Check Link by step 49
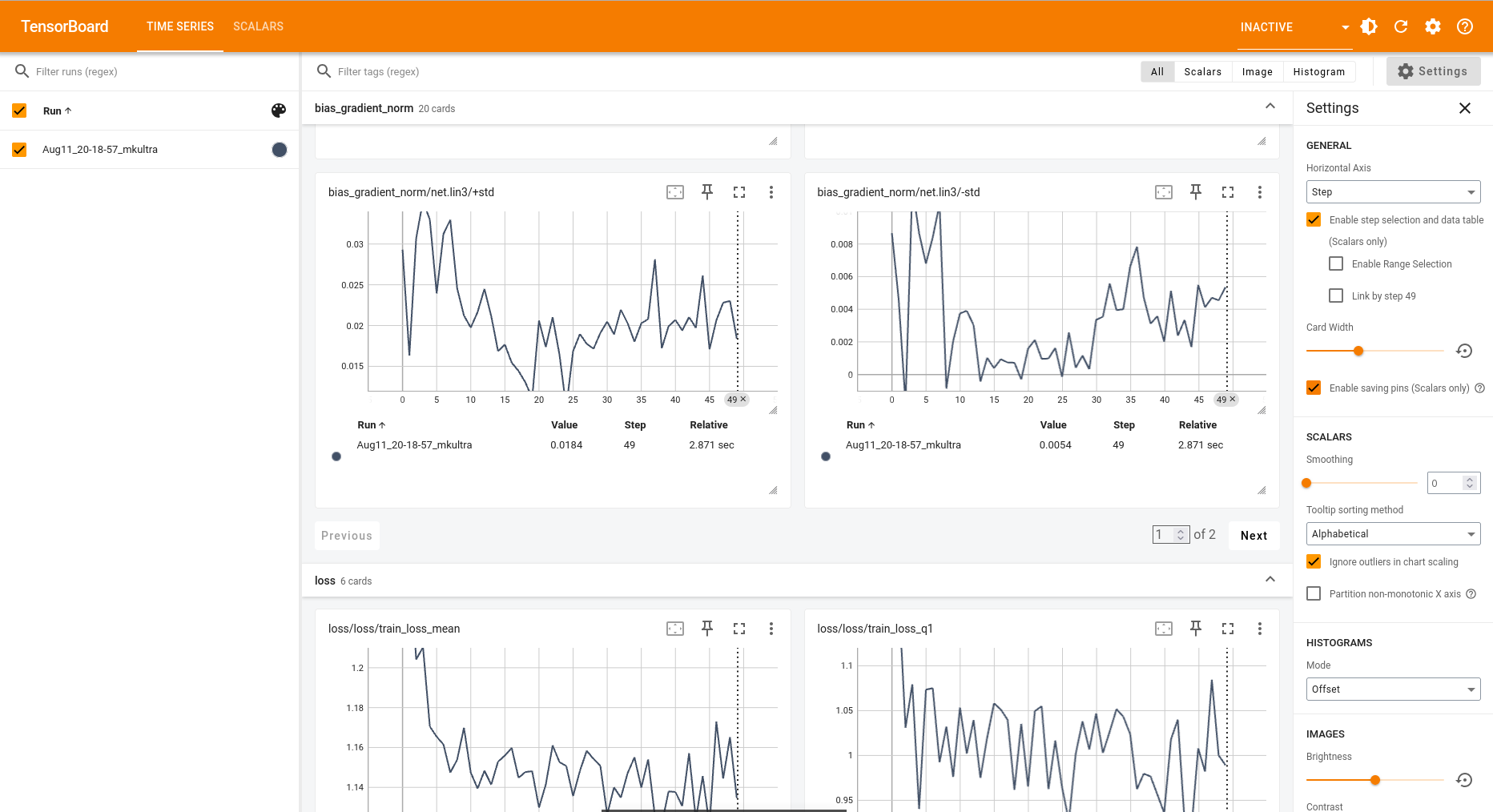Viewport: 1493px width, 812px height. tap(1336, 295)
